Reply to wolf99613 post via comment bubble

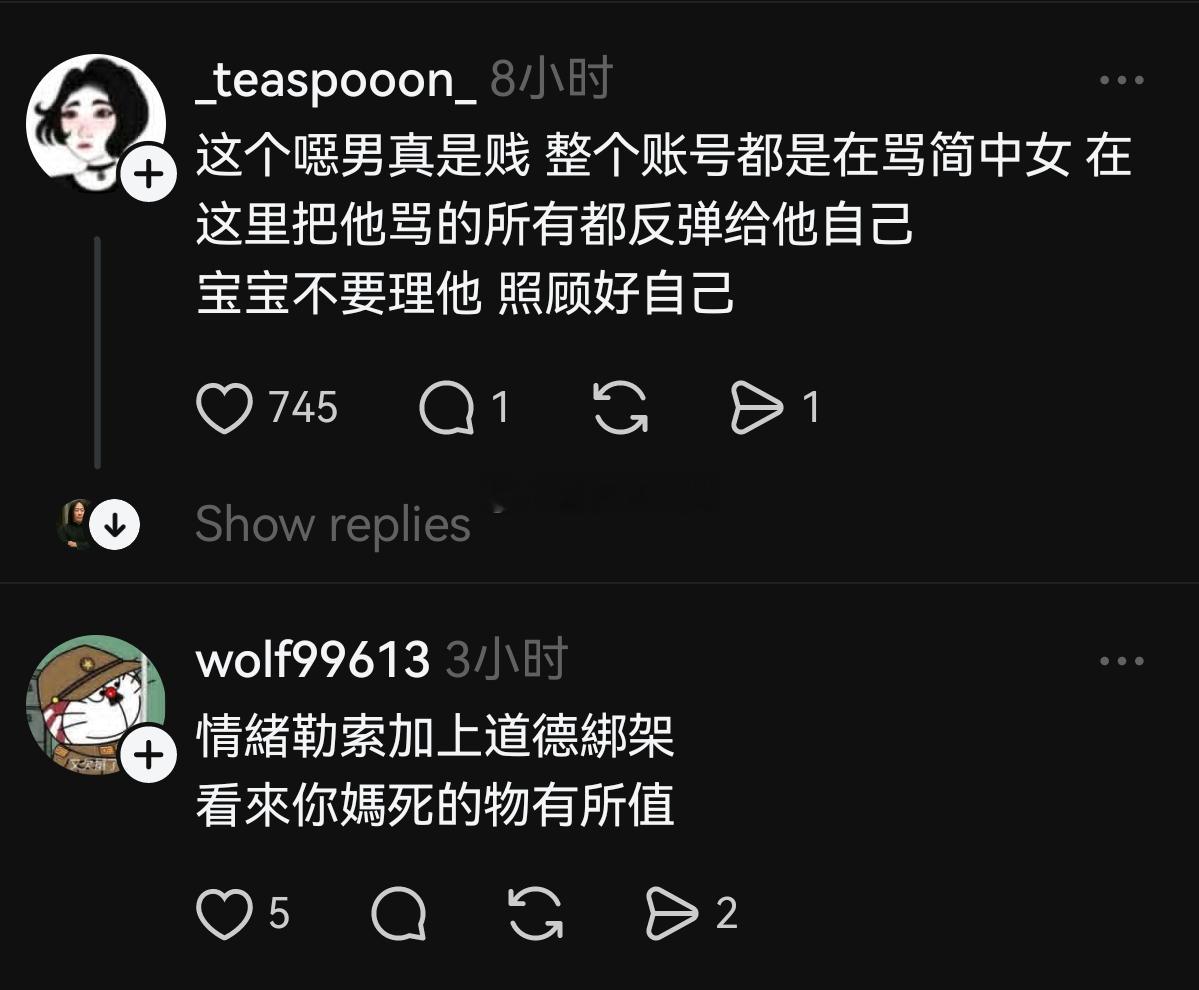[398, 914]
